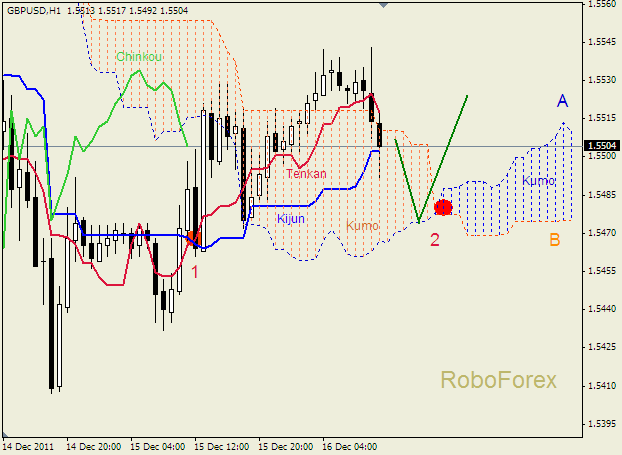This screenshot has width=622, height=455.
Task: Click the time scale start triangle at bottom left
Action: click(5, 434)
